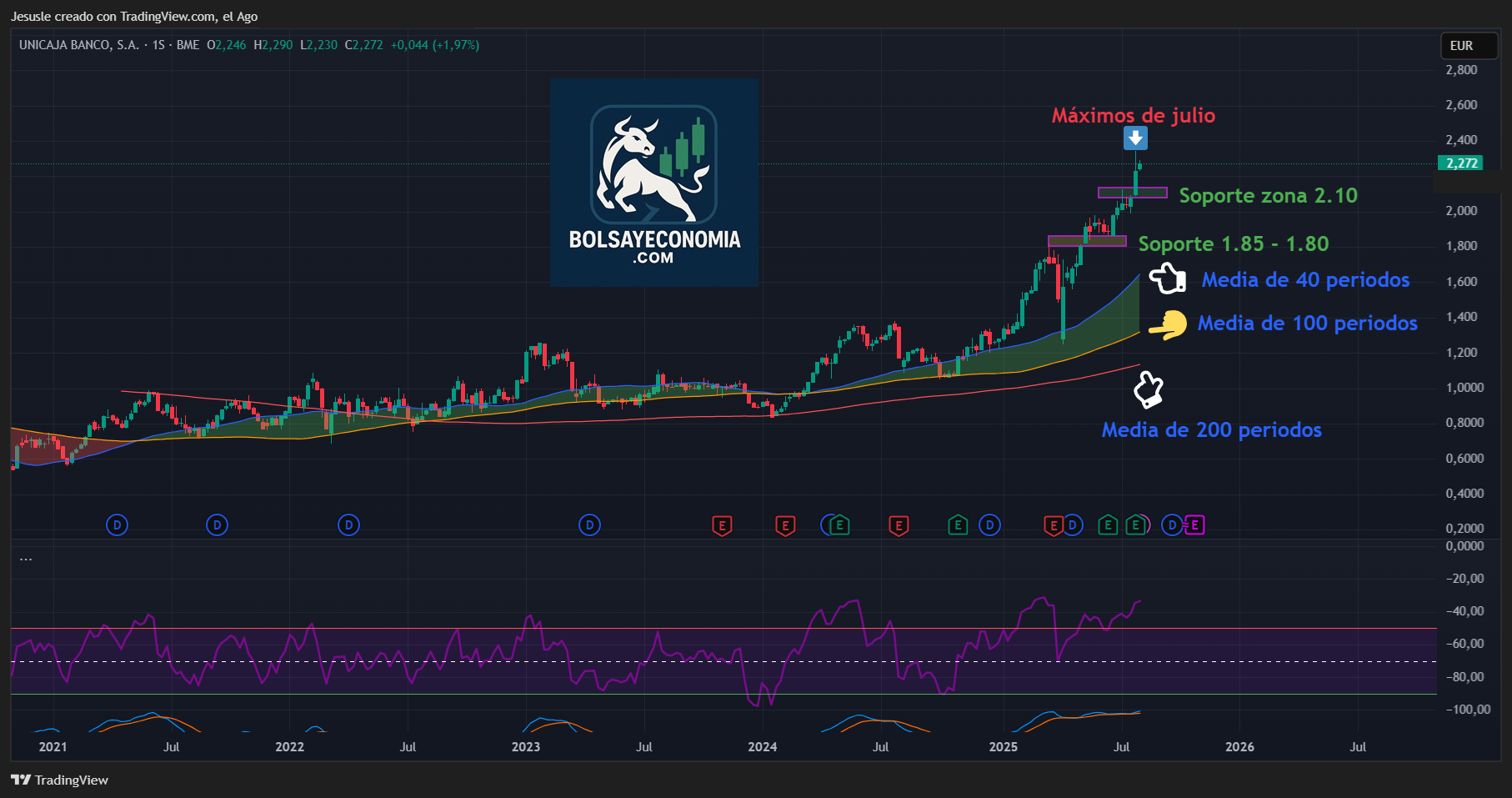Click the UNICAJA BANCO, S.A. symbol title
The width and height of the screenshot is (1512, 798).
[x=79, y=45]
